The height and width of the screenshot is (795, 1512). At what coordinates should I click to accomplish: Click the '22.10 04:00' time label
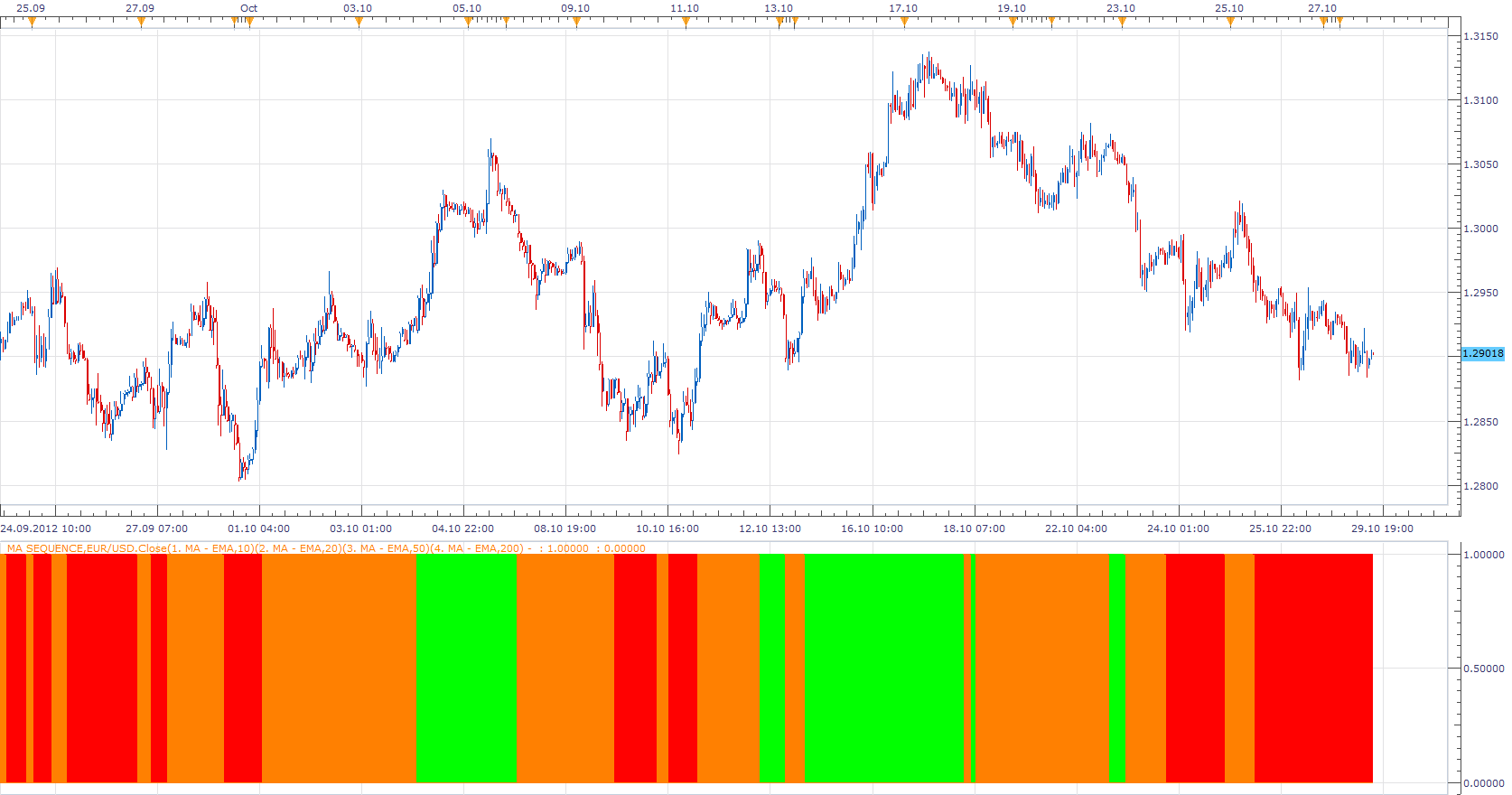[x=1077, y=528]
